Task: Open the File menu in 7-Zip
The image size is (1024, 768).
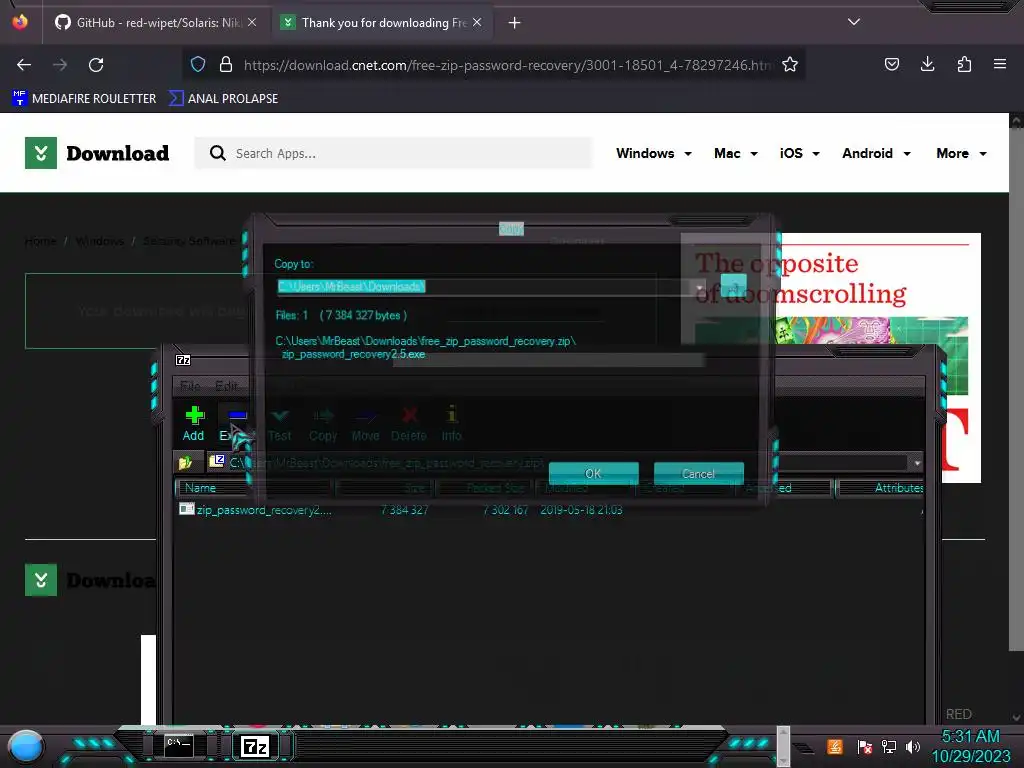Action: coord(190,386)
